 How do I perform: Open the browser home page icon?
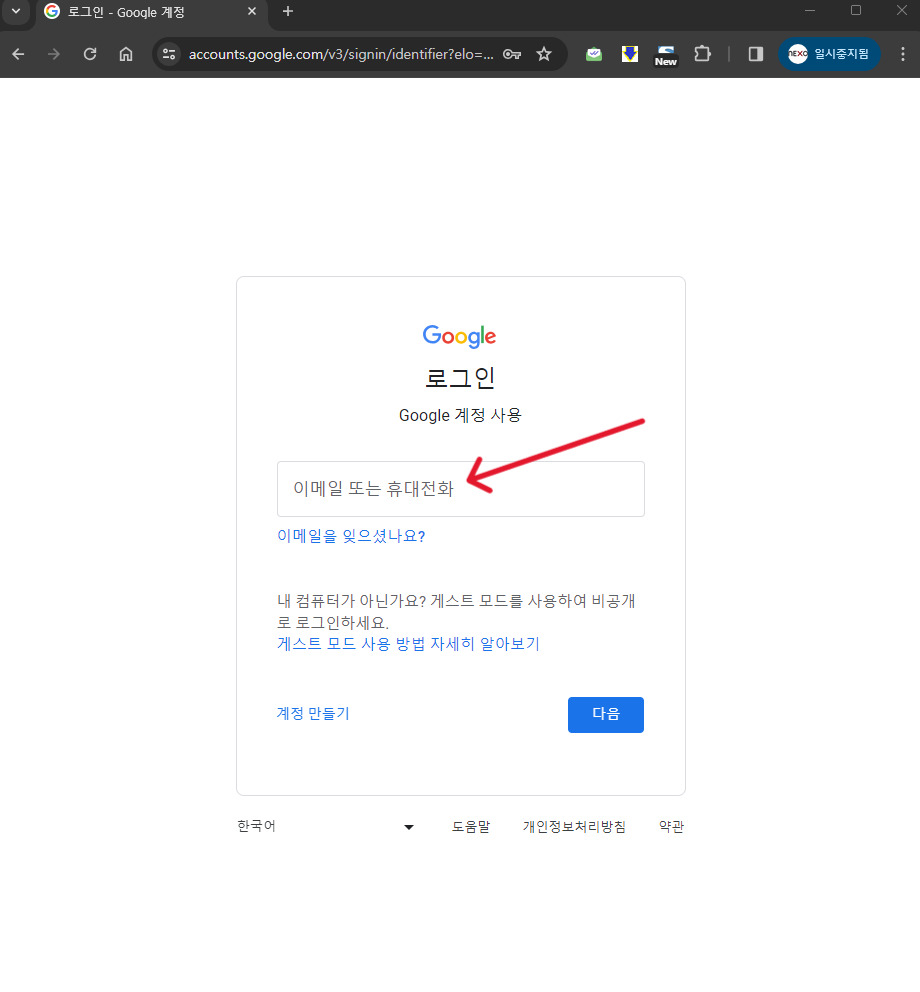126,54
